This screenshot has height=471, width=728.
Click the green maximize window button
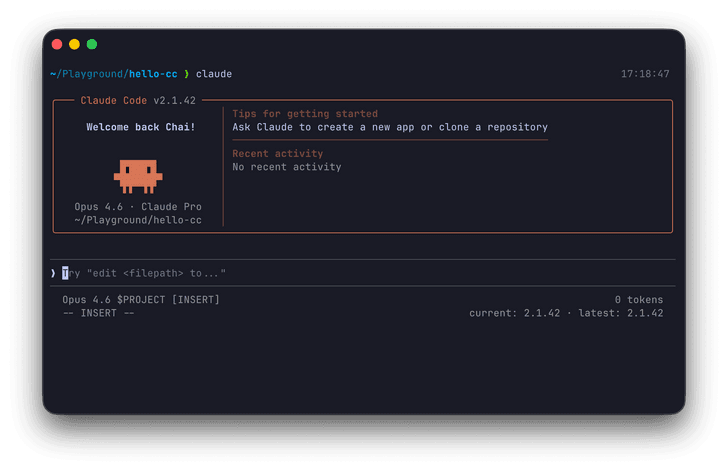[92, 44]
